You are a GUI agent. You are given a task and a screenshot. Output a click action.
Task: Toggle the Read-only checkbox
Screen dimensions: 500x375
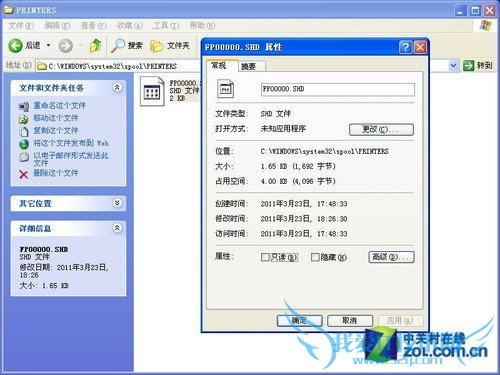pyautogui.click(x=265, y=257)
